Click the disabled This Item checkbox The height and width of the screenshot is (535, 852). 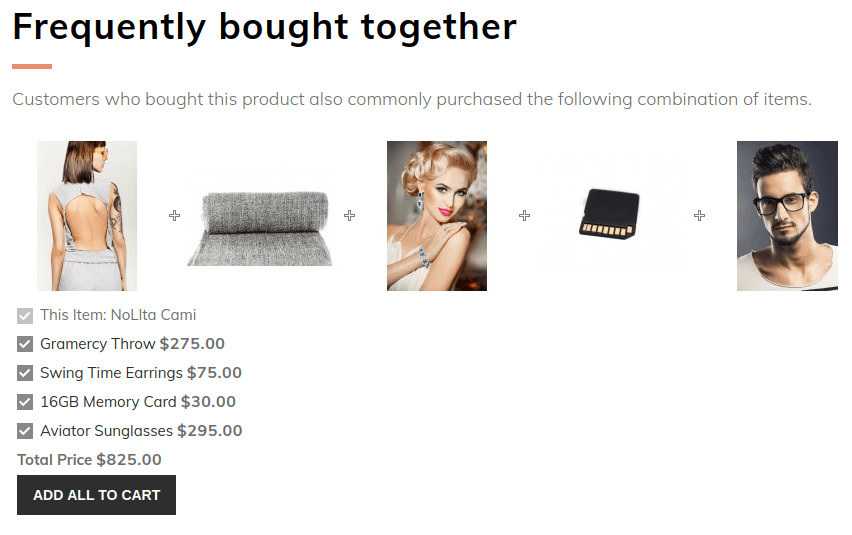[x=25, y=316]
